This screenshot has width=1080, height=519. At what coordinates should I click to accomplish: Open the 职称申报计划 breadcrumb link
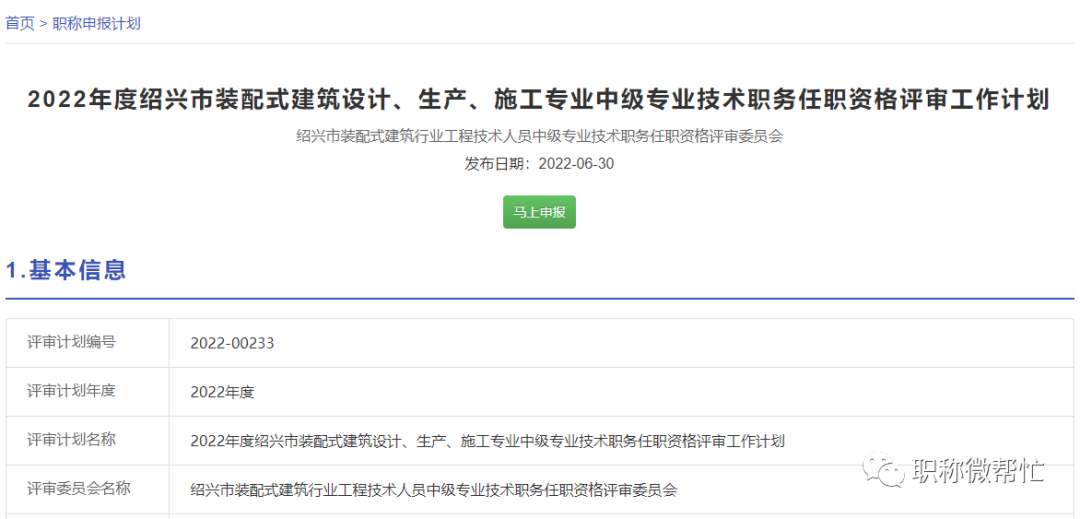pyautogui.click(x=96, y=23)
